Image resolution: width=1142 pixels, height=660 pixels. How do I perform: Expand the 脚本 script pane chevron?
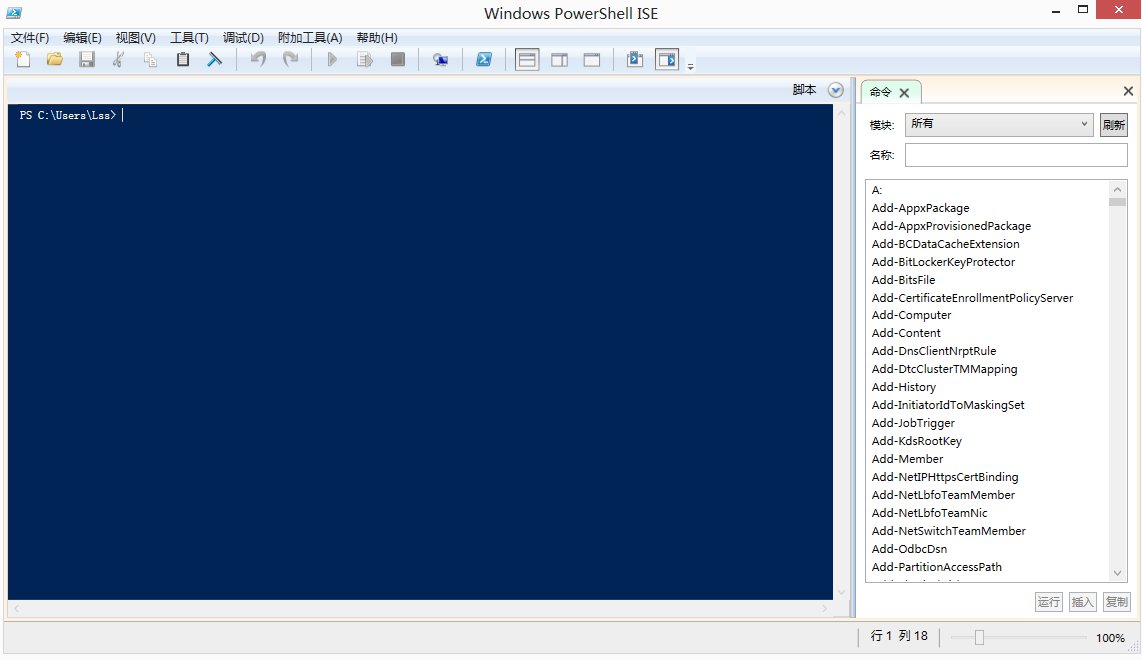(x=836, y=90)
